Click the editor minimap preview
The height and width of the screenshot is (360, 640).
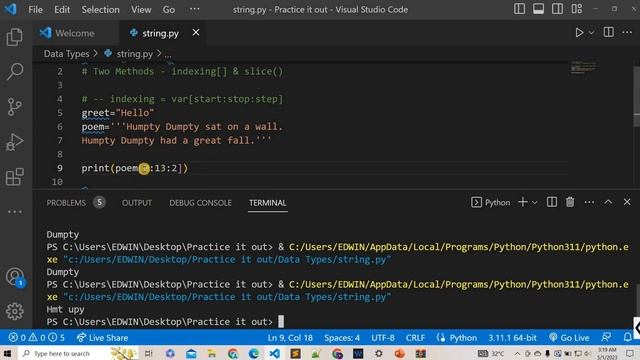583,67
